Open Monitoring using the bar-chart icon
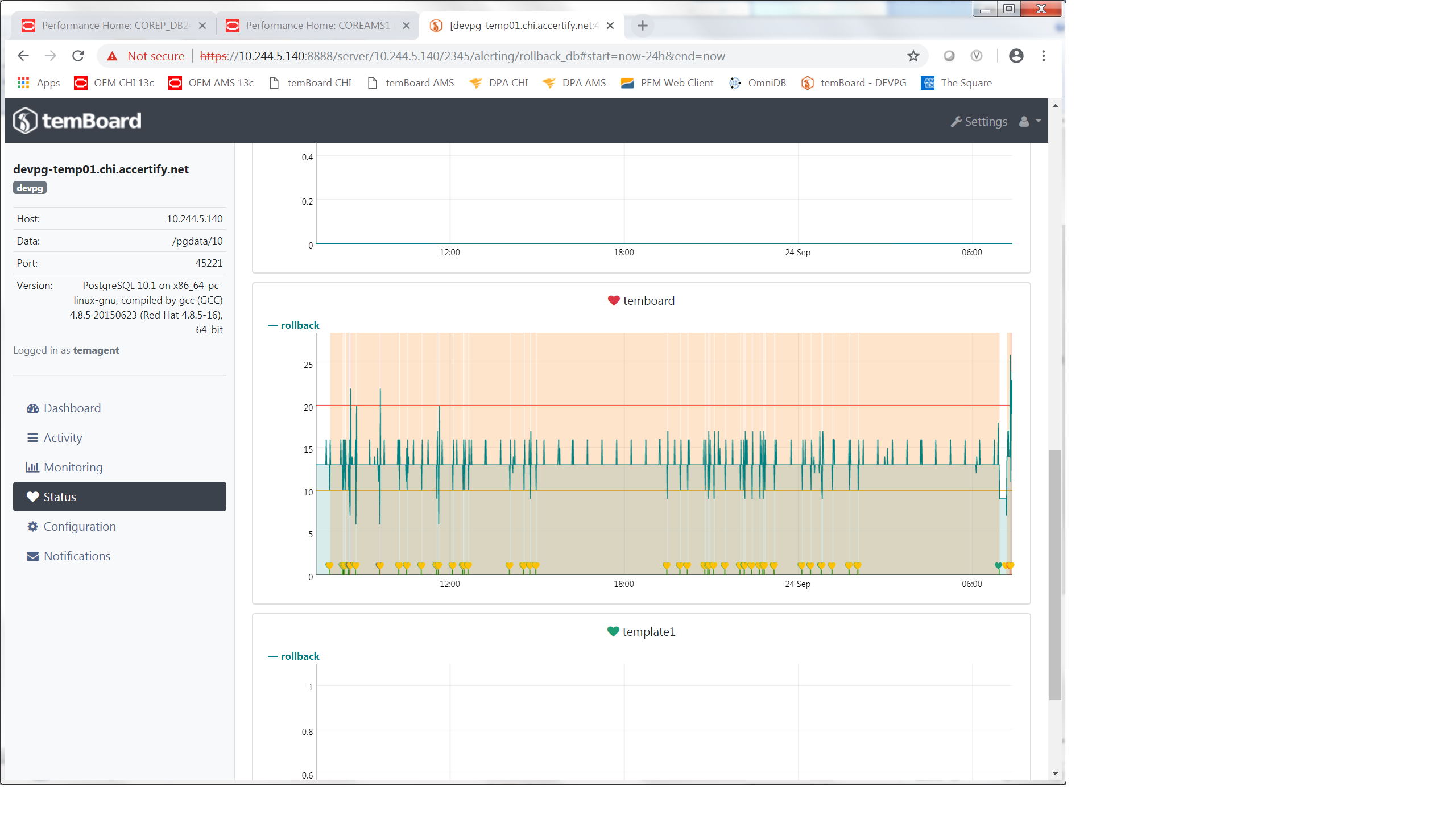This screenshot has height=819, width=1456. click(33, 467)
